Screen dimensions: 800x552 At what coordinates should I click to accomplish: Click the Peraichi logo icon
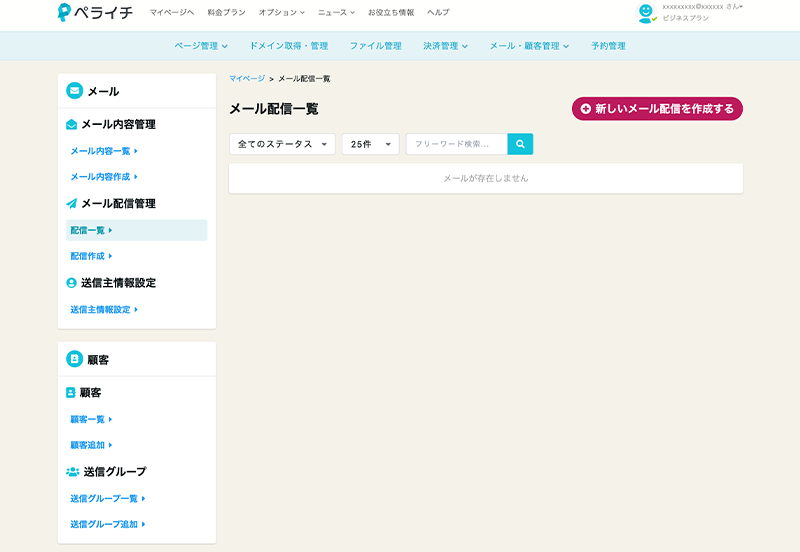pyautogui.click(x=65, y=13)
